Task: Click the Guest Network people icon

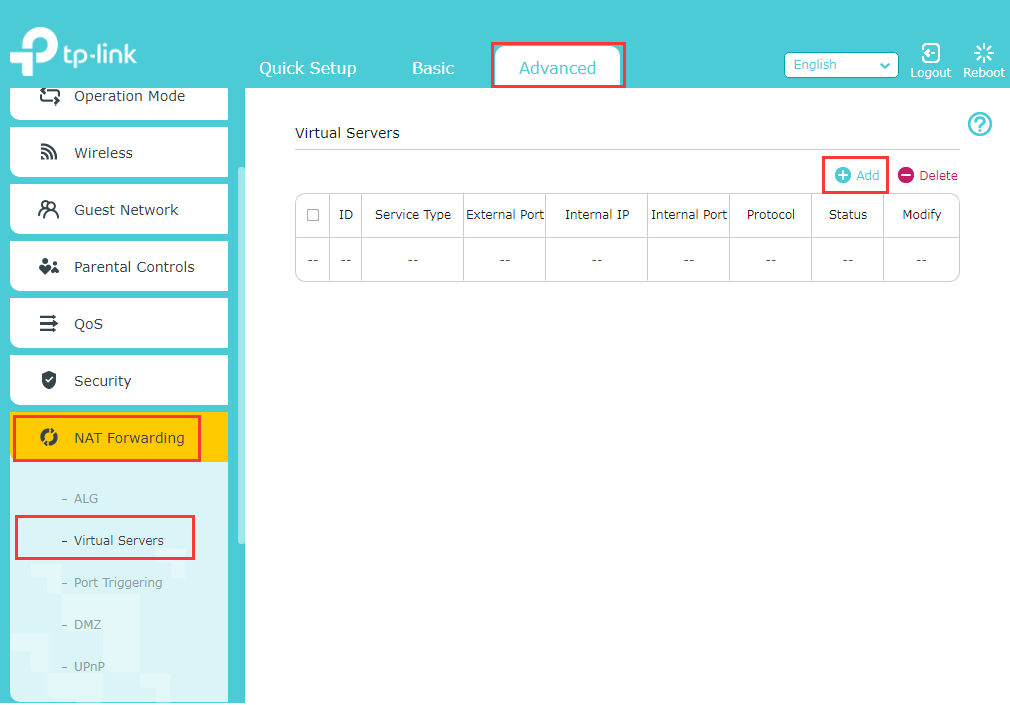Action: coord(48,209)
